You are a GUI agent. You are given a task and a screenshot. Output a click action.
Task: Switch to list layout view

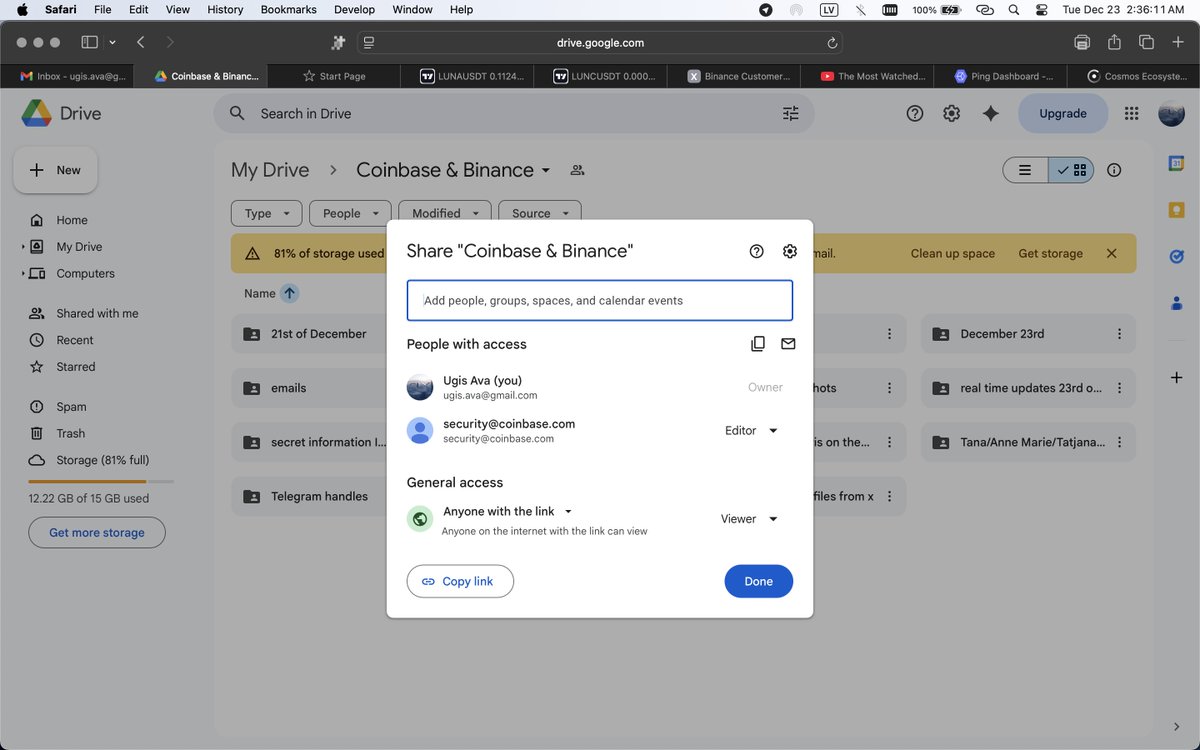[x=1025, y=171]
